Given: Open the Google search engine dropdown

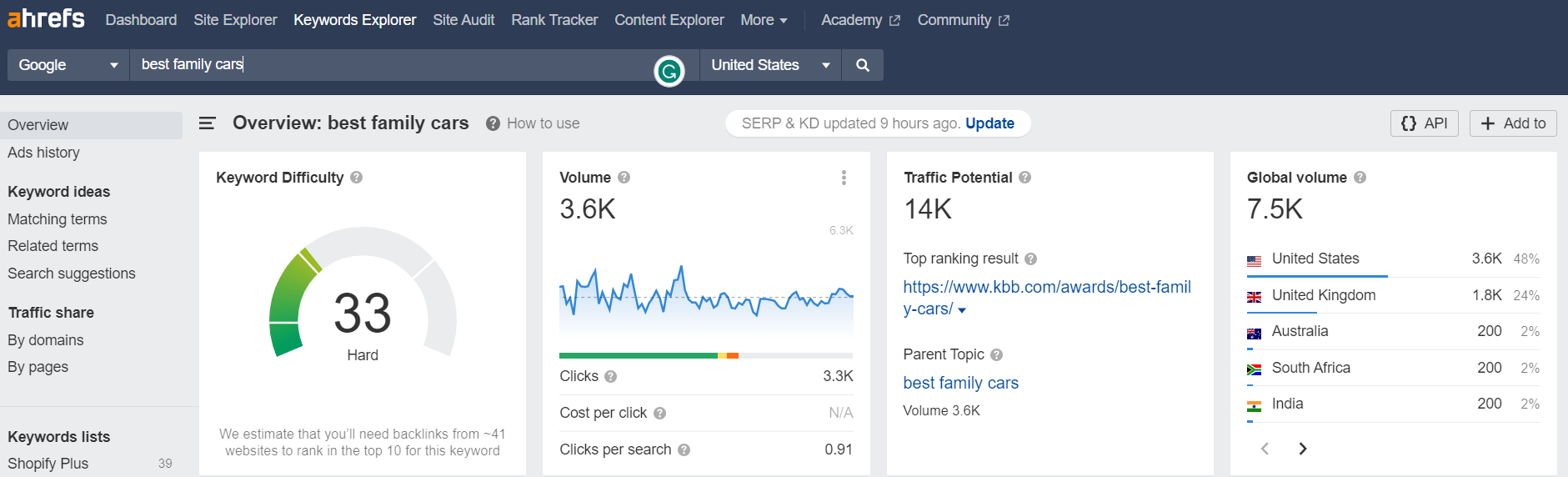Looking at the screenshot, I should [x=68, y=65].
